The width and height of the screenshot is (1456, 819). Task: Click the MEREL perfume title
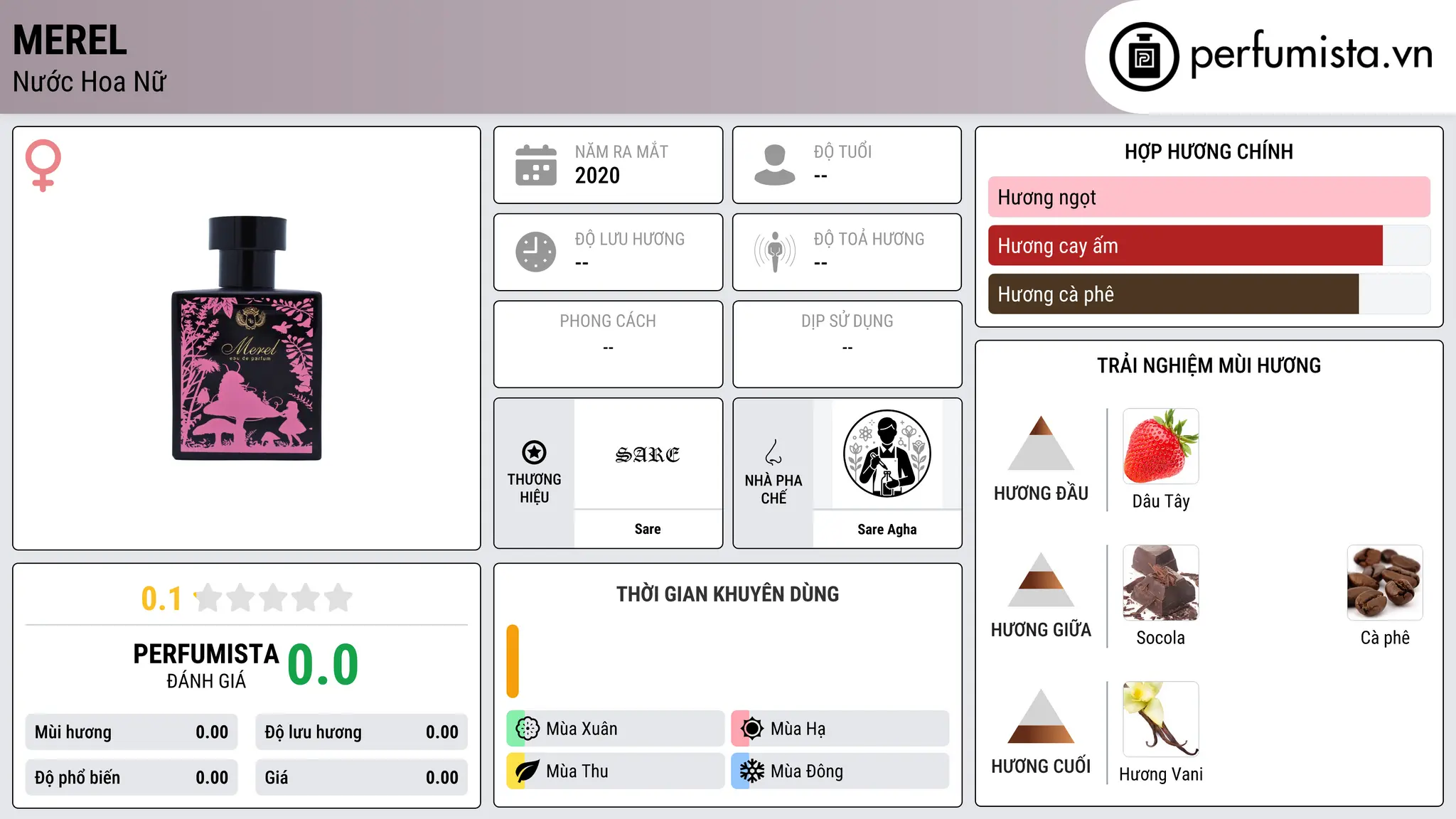tap(70, 40)
